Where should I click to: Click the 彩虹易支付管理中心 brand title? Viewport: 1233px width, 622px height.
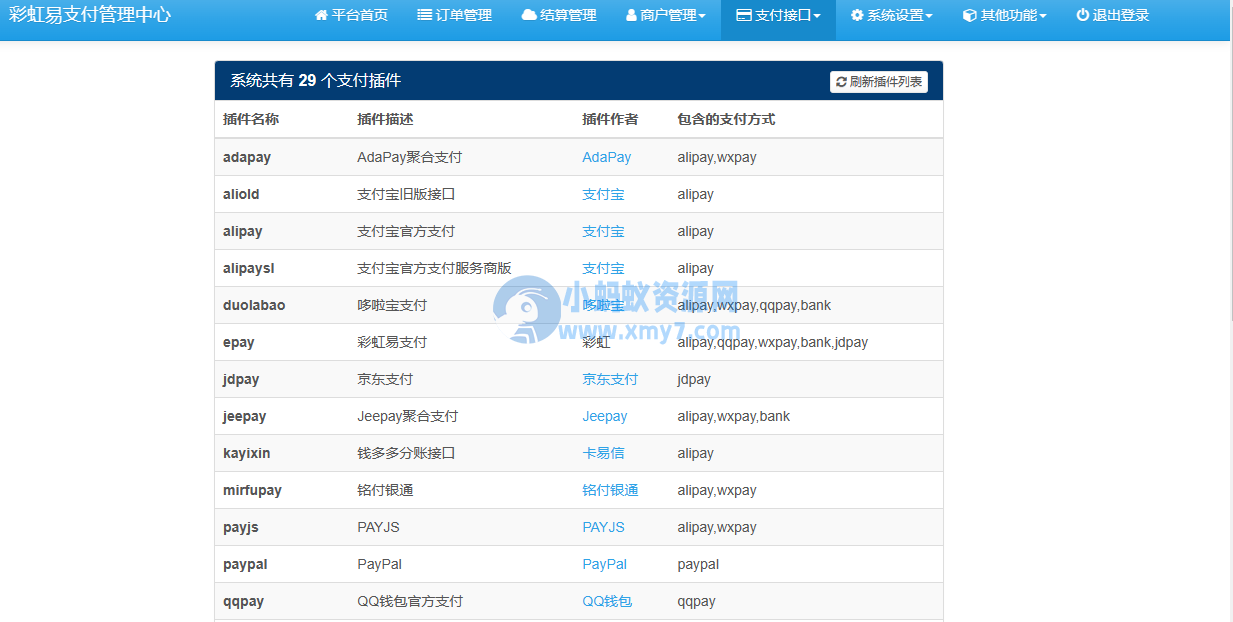pos(90,15)
